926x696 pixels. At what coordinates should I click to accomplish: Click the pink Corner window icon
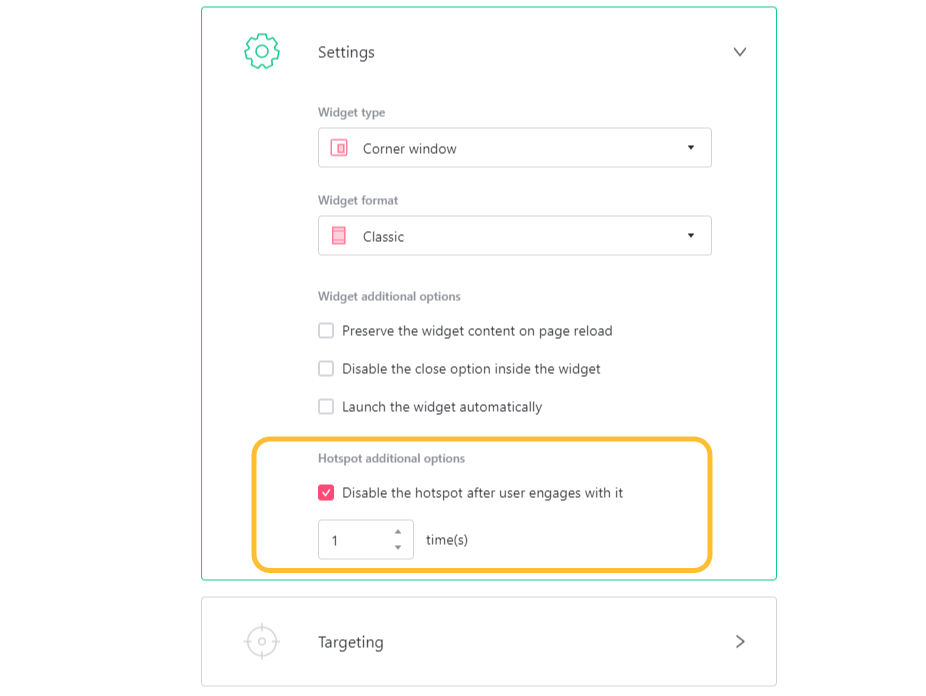(x=340, y=147)
